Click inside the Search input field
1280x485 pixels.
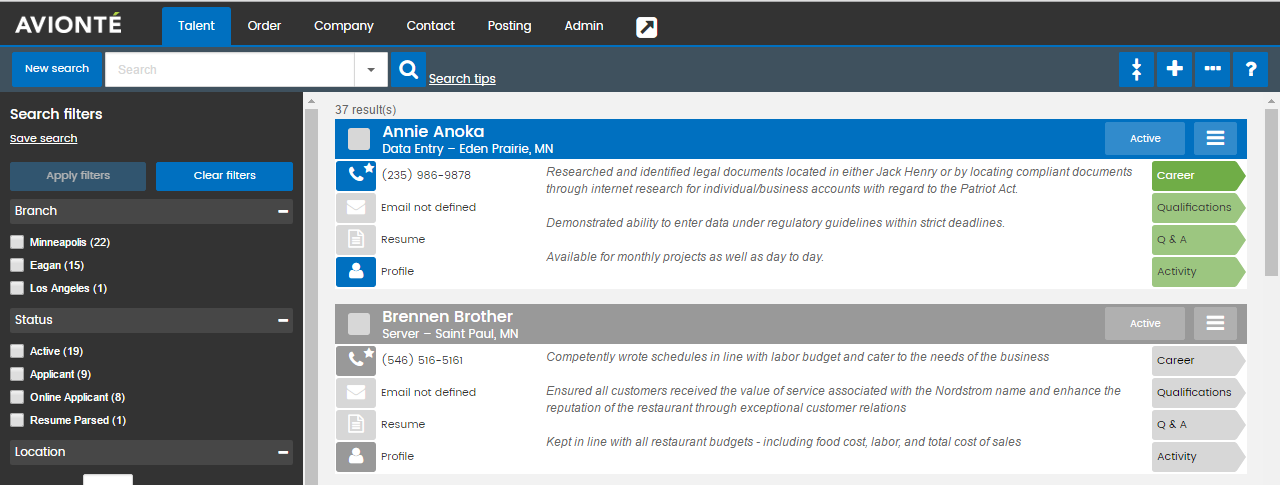[x=230, y=69]
